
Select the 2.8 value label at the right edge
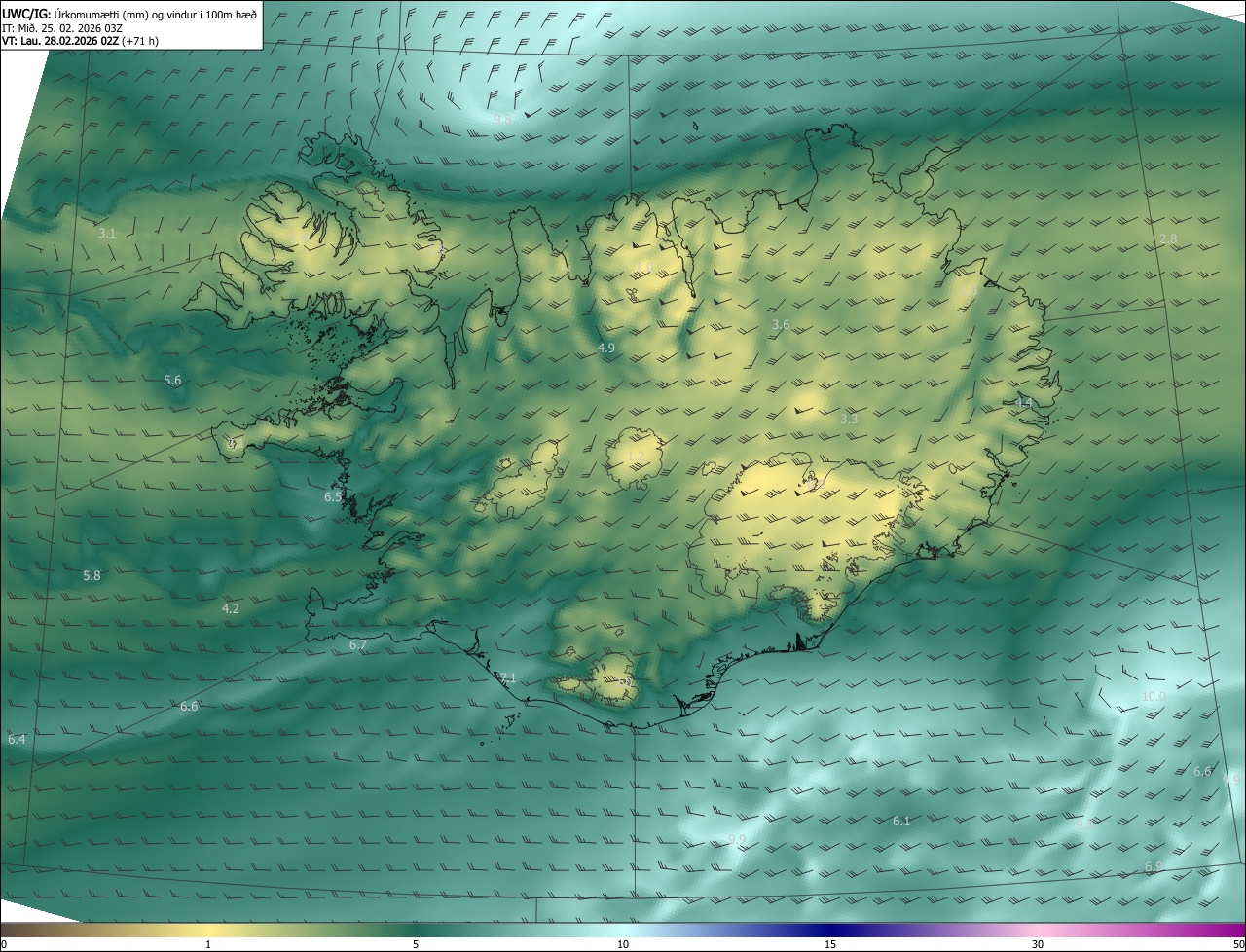(1168, 239)
